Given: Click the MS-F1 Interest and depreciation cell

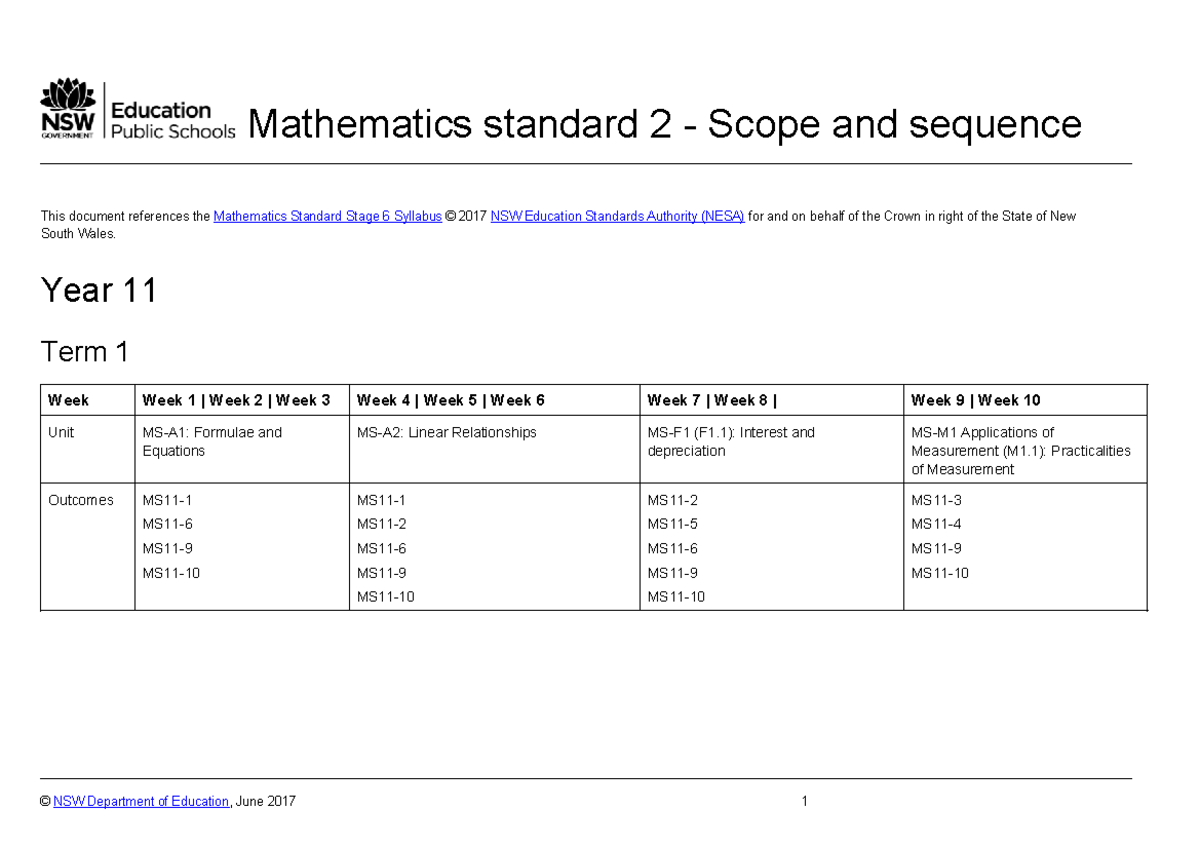Looking at the screenshot, I should (731, 441).
